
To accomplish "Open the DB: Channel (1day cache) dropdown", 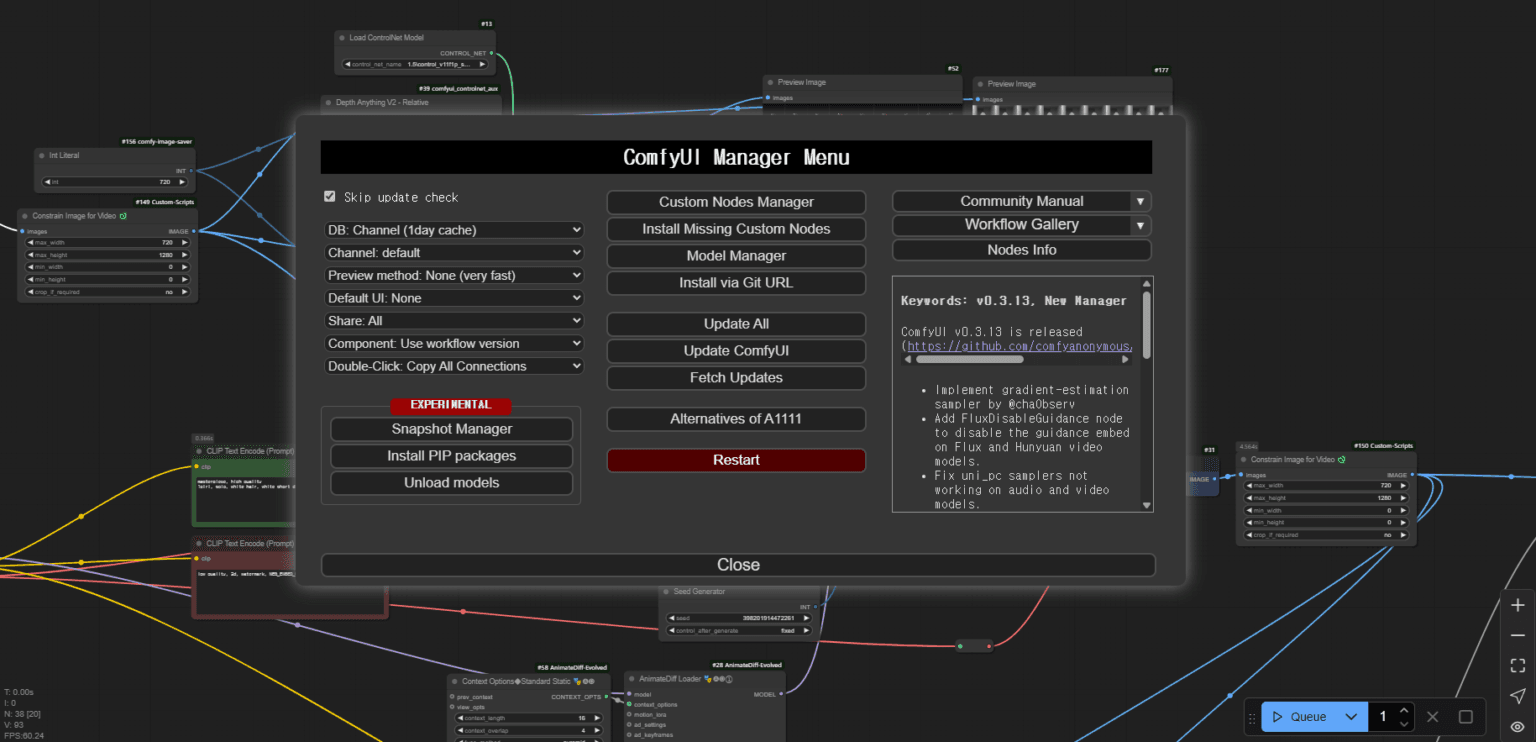I will tap(453, 230).
